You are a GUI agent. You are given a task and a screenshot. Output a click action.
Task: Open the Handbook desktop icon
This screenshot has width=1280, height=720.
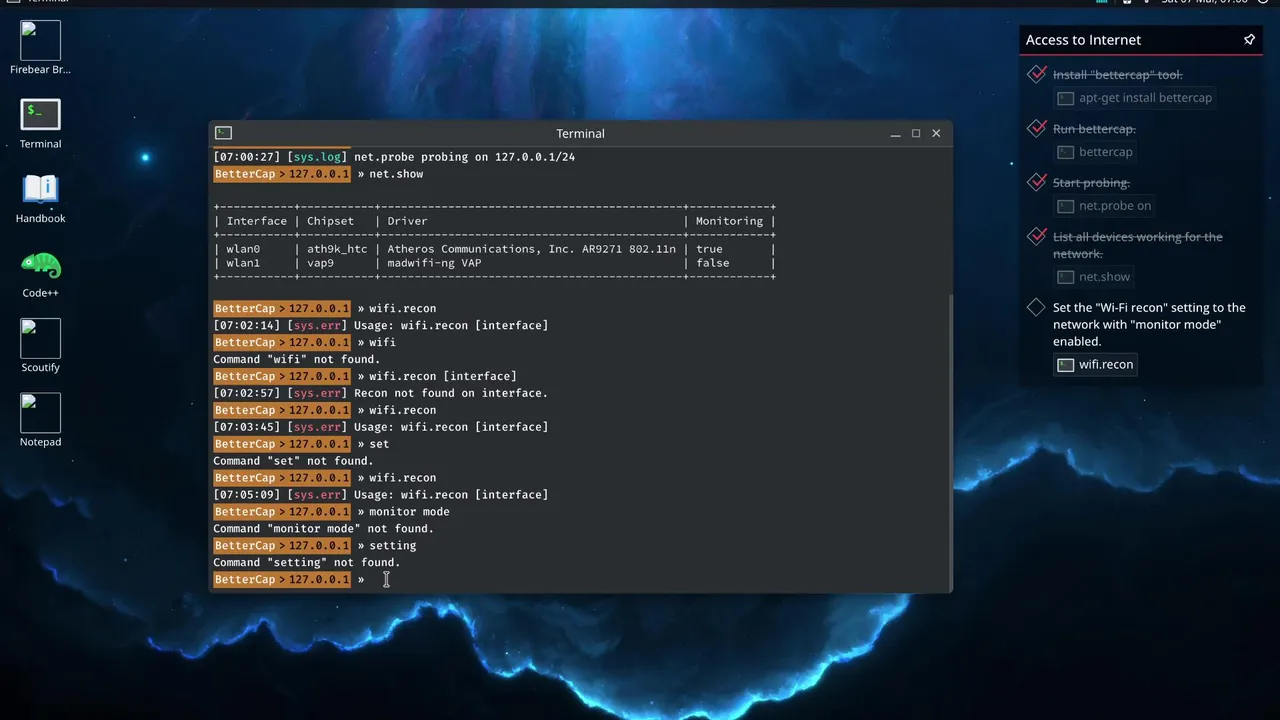point(40,189)
